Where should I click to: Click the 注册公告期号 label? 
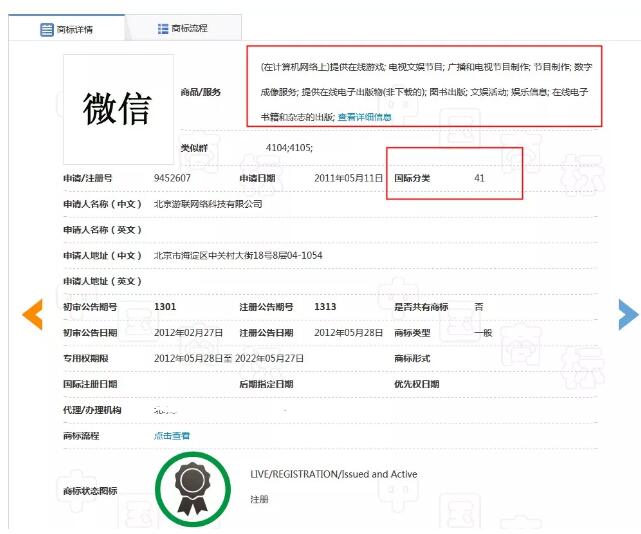coord(266,307)
